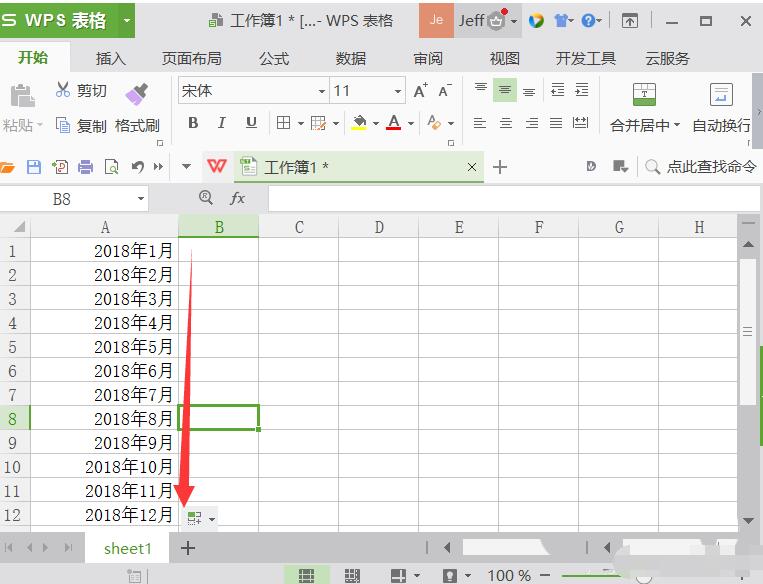Screen dimensions: 763x584
Task: Open the font size dropdown
Action: click(x=398, y=91)
